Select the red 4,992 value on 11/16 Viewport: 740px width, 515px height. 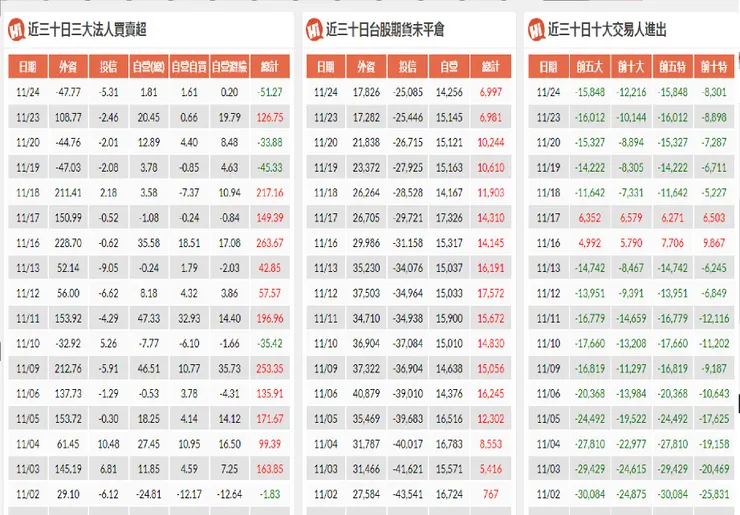(590, 243)
